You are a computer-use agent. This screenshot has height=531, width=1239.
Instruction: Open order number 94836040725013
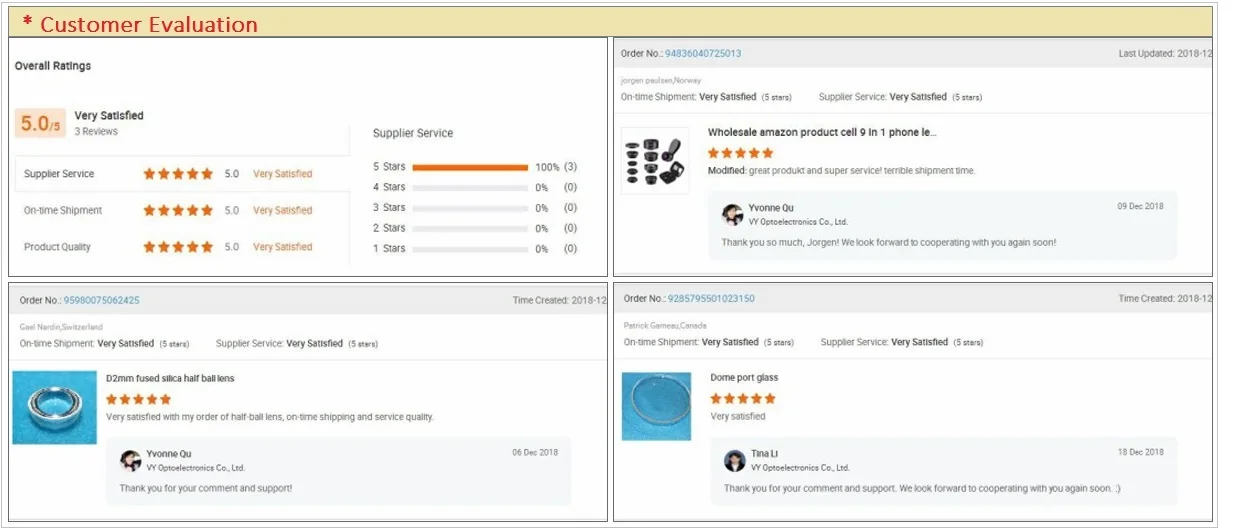pyautogui.click(x=703, y=54)
